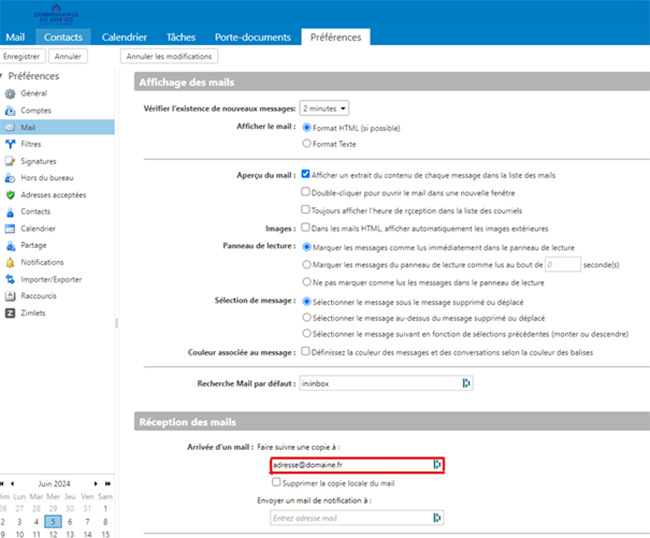Screen dimensions: 650x538
Task: Open the Notifications icon in sidebar
Action: click(x=10, y=262)
